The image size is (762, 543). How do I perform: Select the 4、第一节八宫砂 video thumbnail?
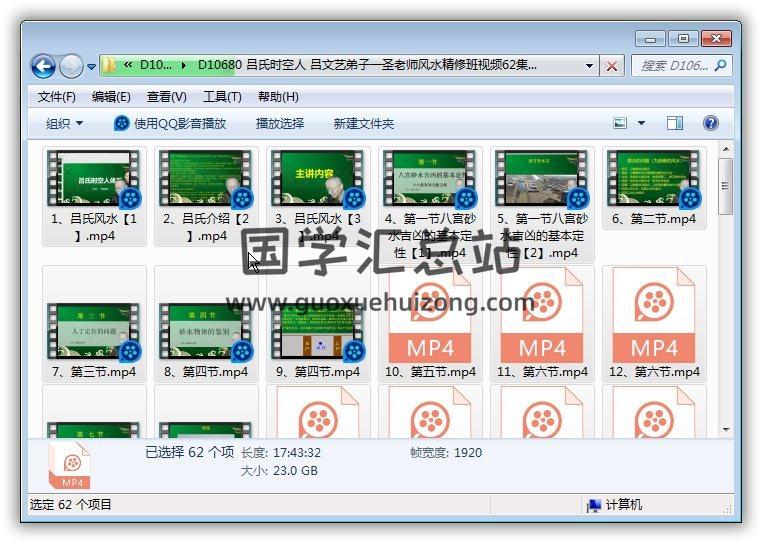point(430,178)
